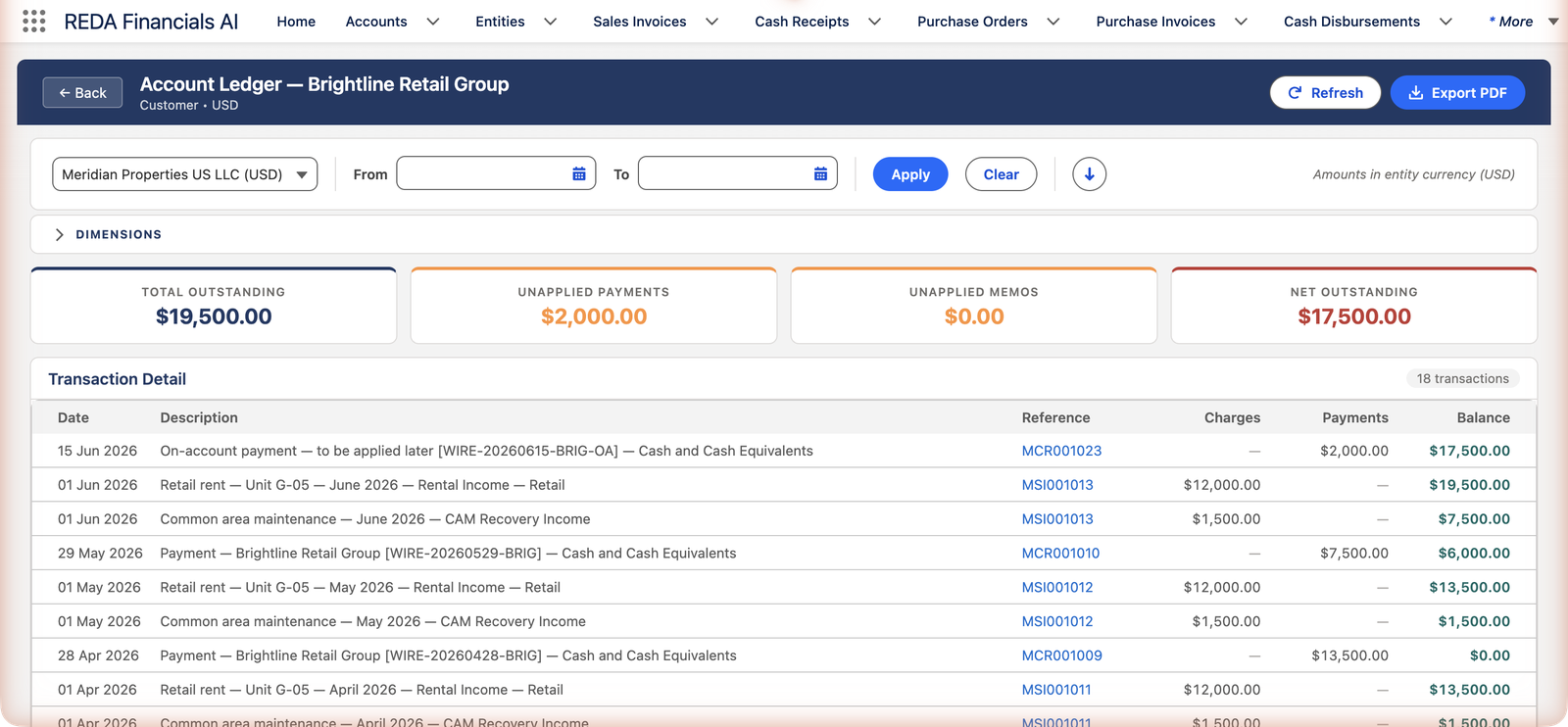1568x727 pixels.
Task: Open the More navigation overflow menu
Action: 1522,22
